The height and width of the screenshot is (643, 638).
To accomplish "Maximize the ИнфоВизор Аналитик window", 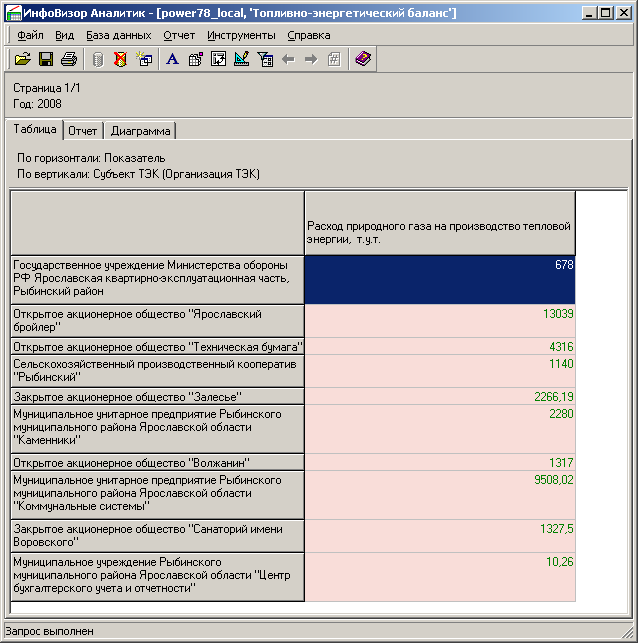I will [x=605, y=13].
